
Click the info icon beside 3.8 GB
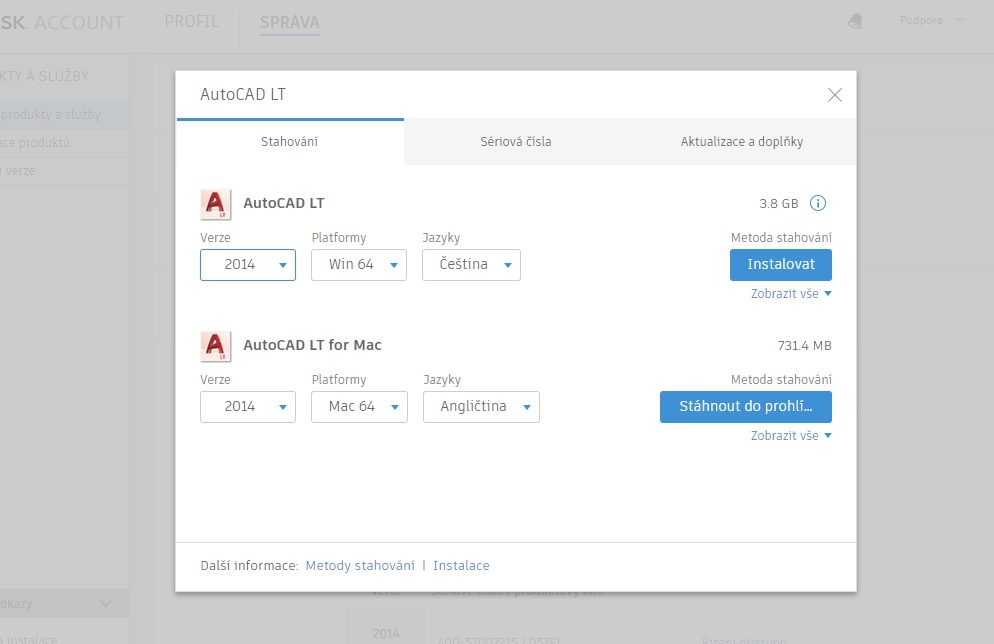click(x=817, y=204)
